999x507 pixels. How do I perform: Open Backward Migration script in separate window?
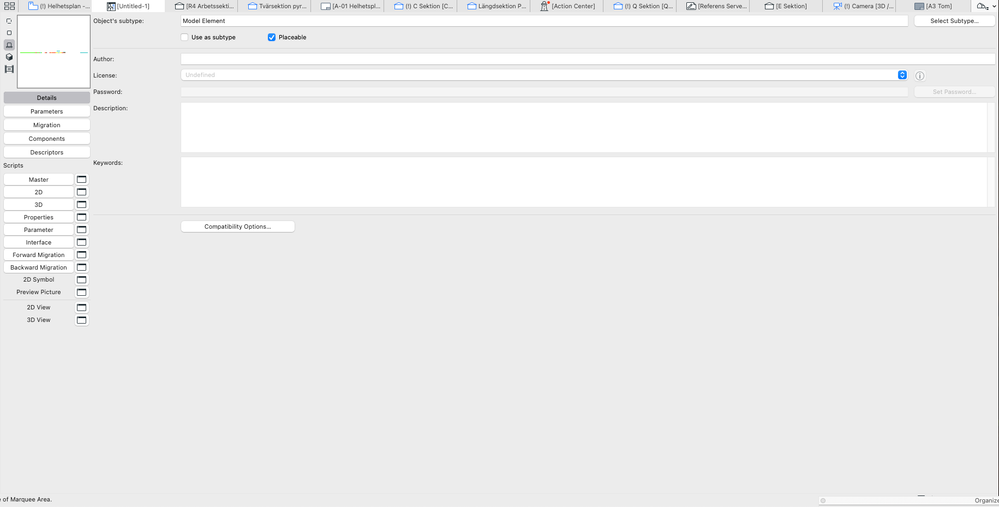[x=82, y=268]
